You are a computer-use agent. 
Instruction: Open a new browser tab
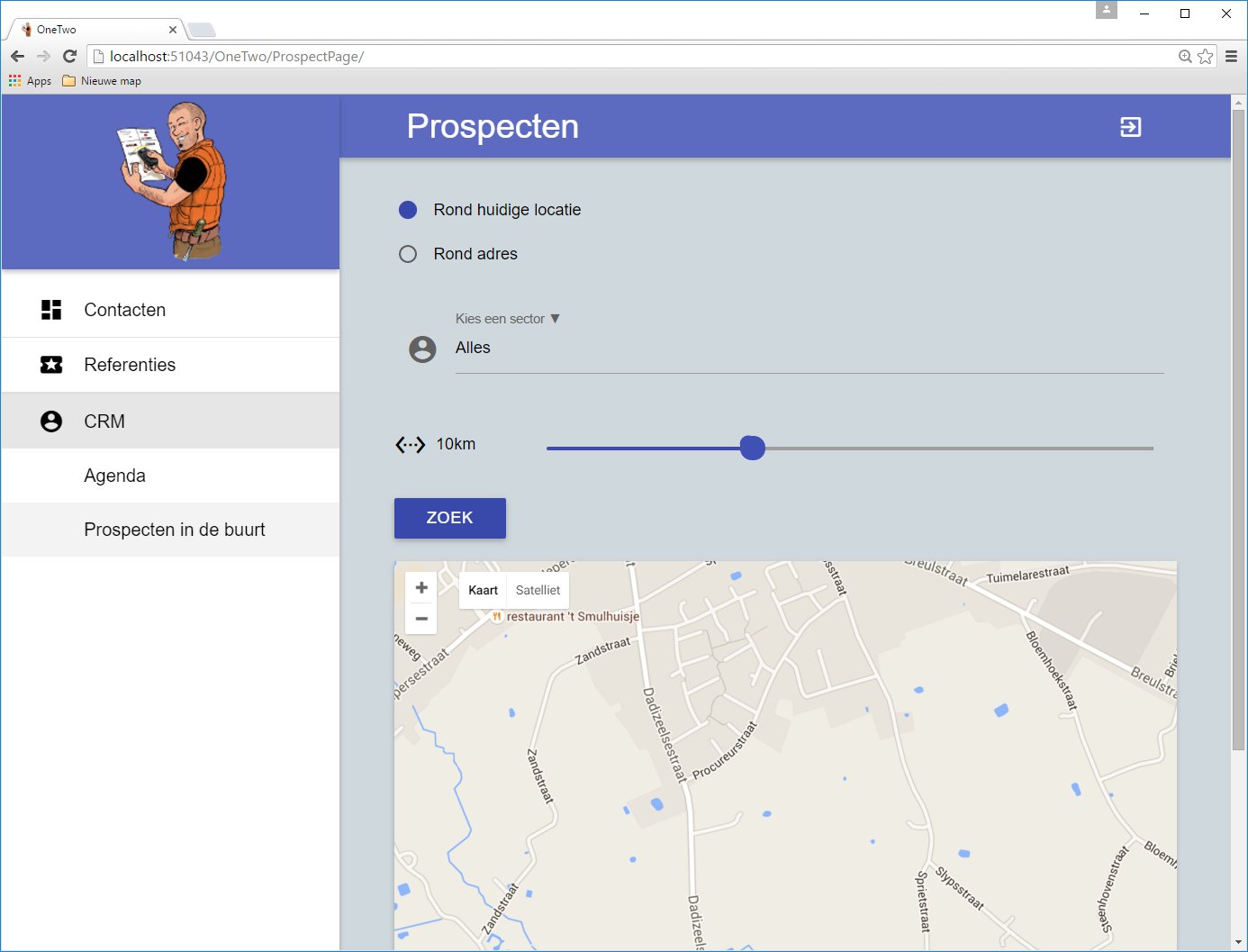pos(202,31)
